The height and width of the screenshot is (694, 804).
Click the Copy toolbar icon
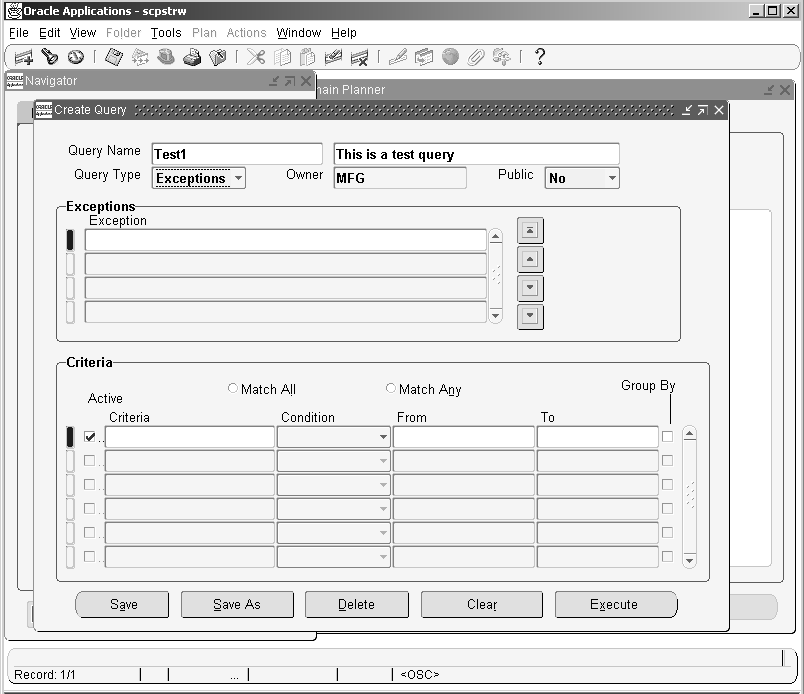(x=282, y=57)
